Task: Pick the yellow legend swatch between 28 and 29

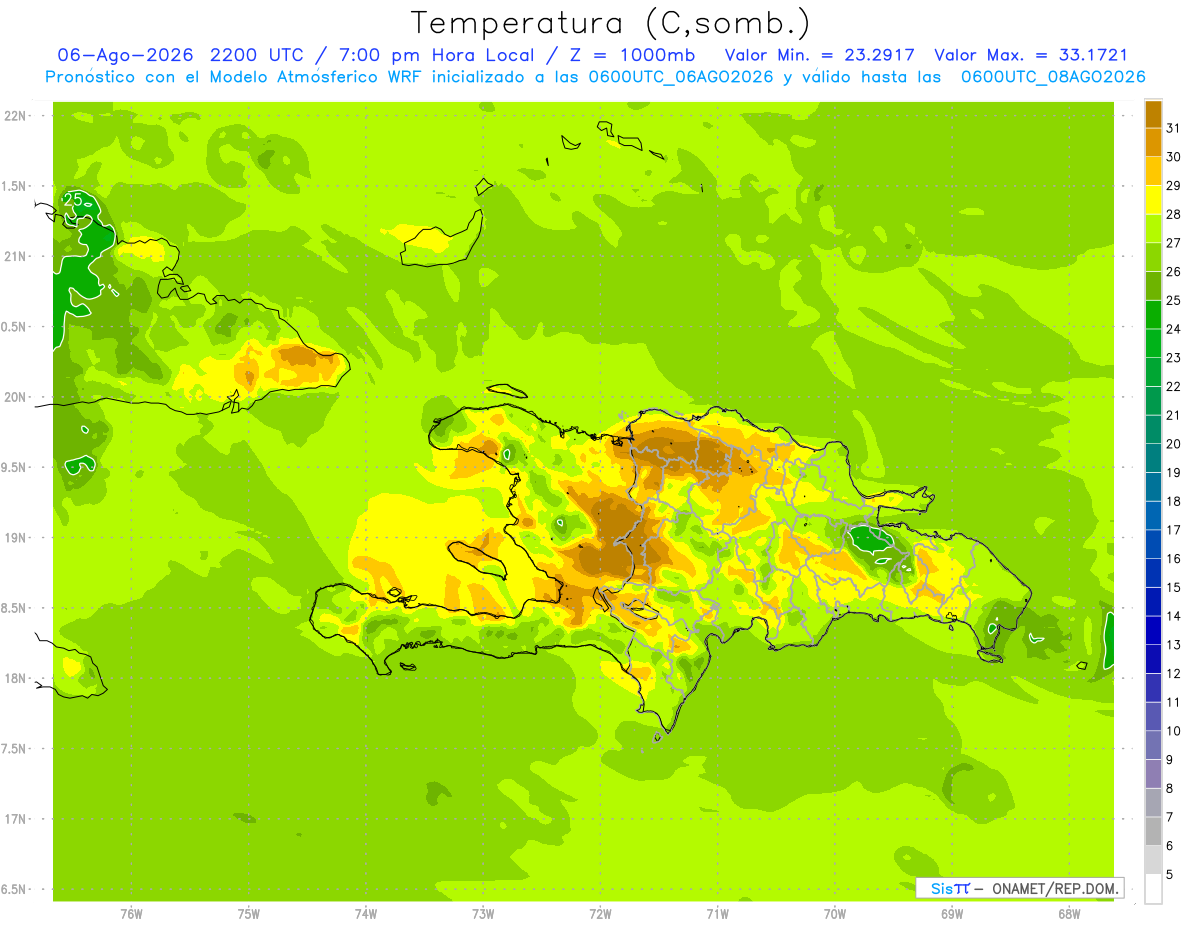Action: (1153, 200)
